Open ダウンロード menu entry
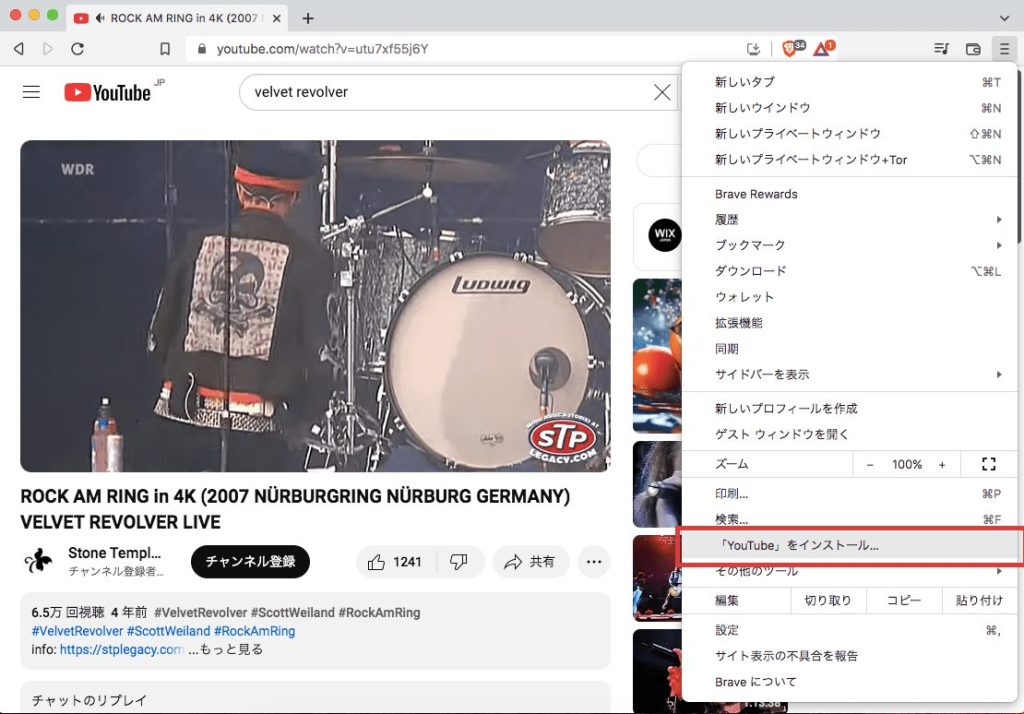The image size is (1024, 714). (849, 271)
